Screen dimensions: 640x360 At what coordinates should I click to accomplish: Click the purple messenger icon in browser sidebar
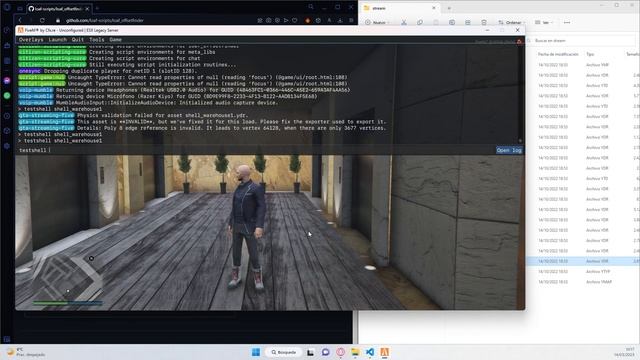coord(7,81)
